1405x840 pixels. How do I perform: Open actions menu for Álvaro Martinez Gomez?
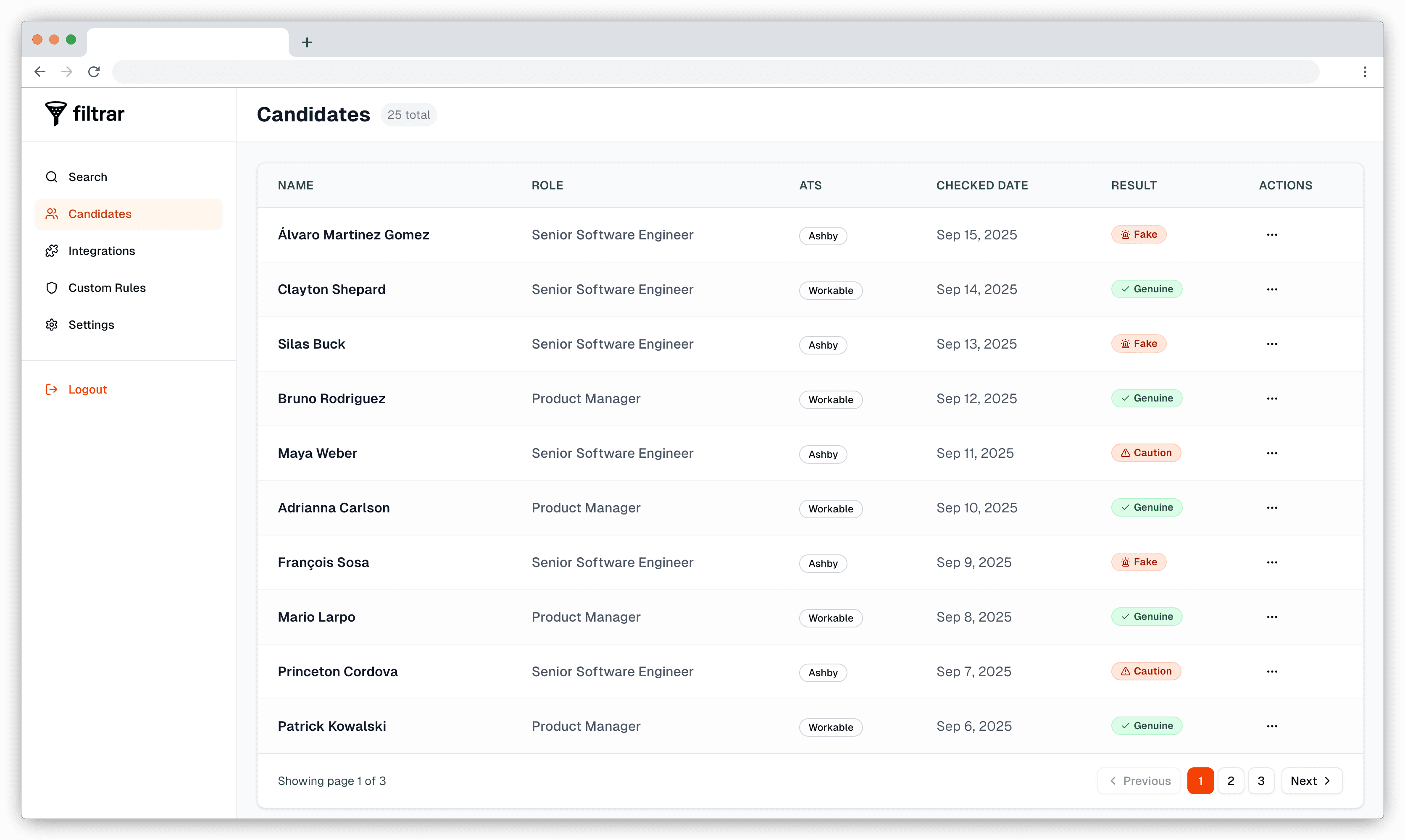[1272, 235]
